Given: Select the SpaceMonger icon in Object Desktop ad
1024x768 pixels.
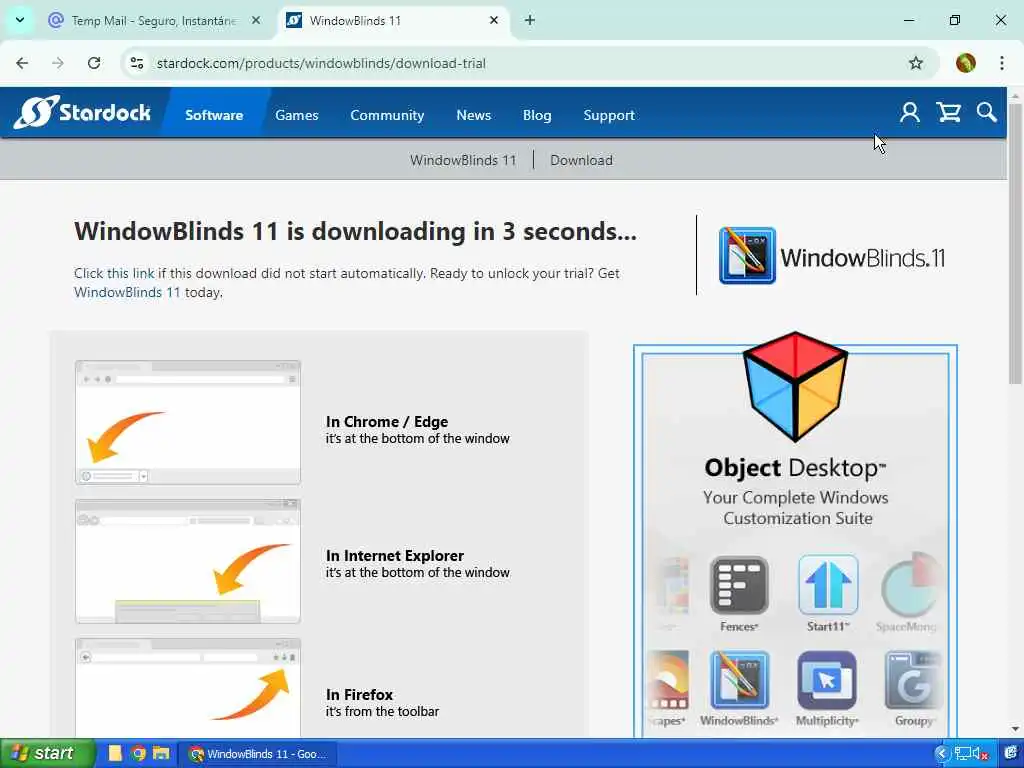Looking at the screenshot, I should coord(909,585).
